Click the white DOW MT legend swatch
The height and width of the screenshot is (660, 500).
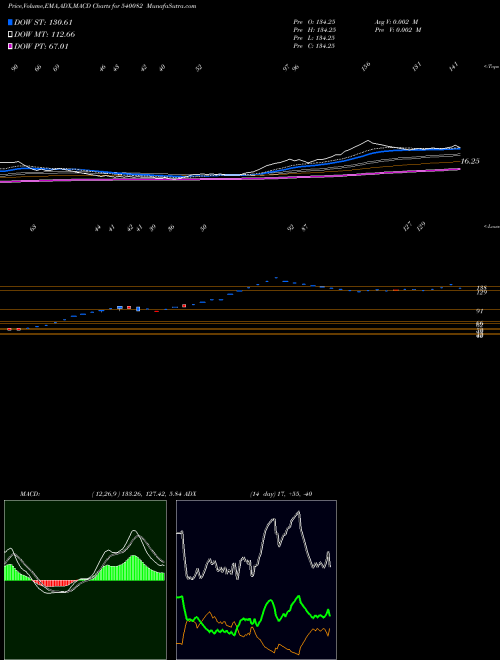(x=10, y=35)
